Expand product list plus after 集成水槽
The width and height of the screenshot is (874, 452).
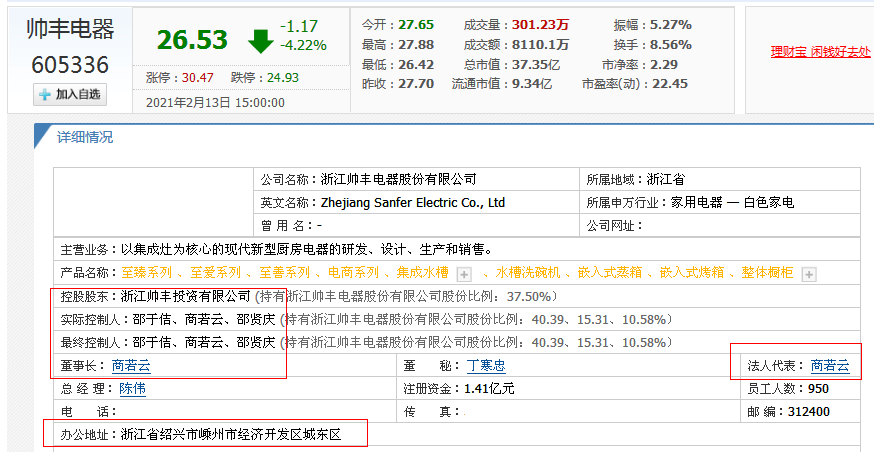click(x=464, y=274)
